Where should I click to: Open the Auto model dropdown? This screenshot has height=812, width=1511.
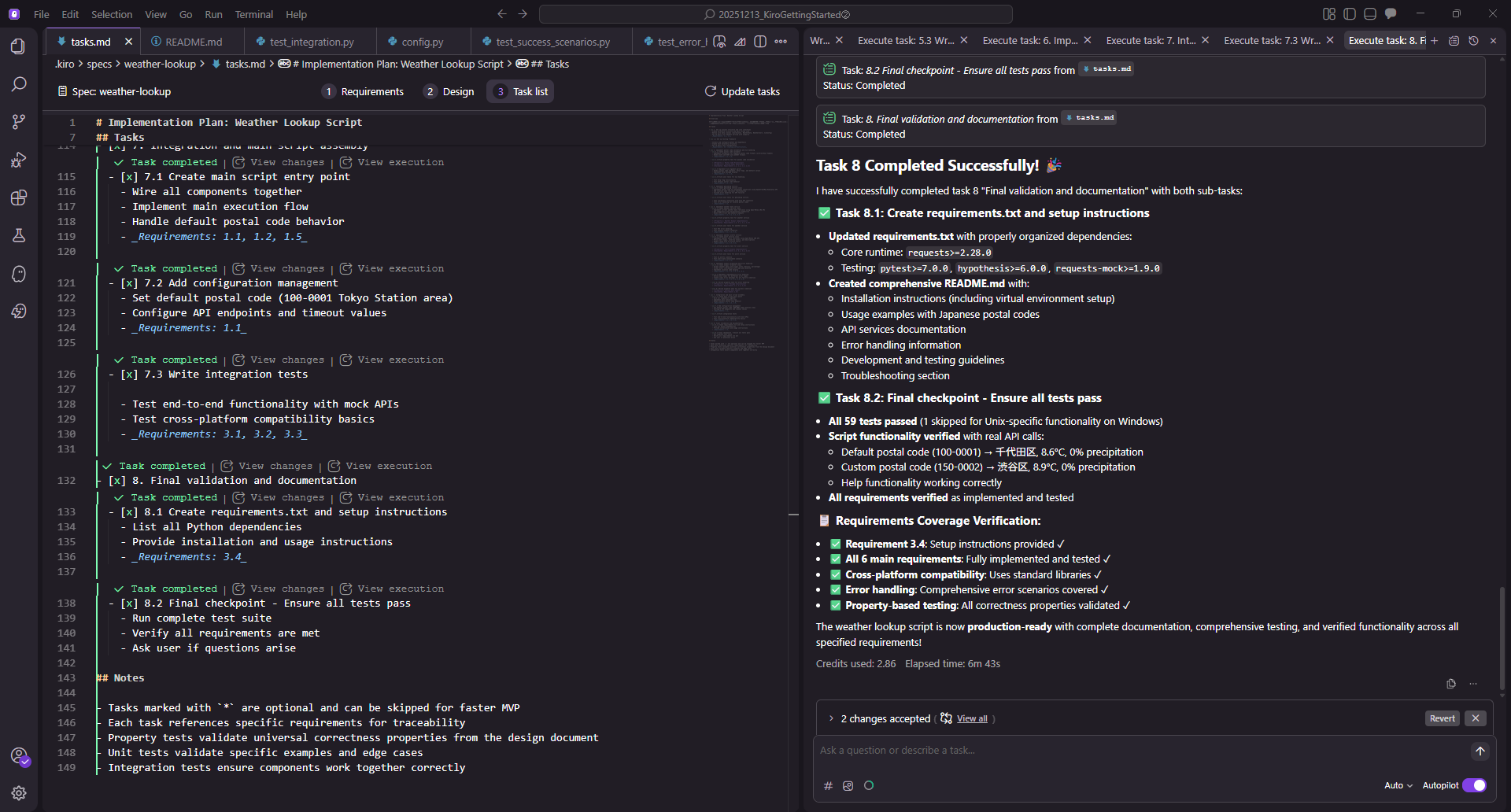click(1398, 785)
